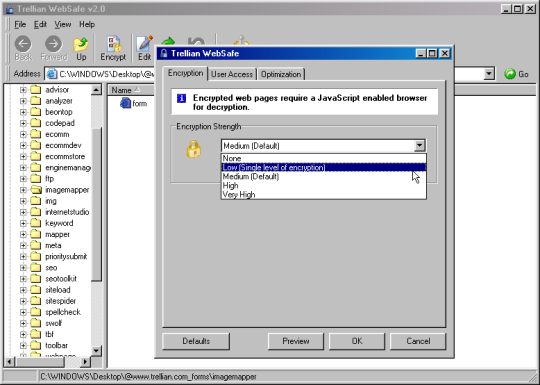Open the Edit menu
This screenshot has width=540, height=385.
tap(40, 24)
